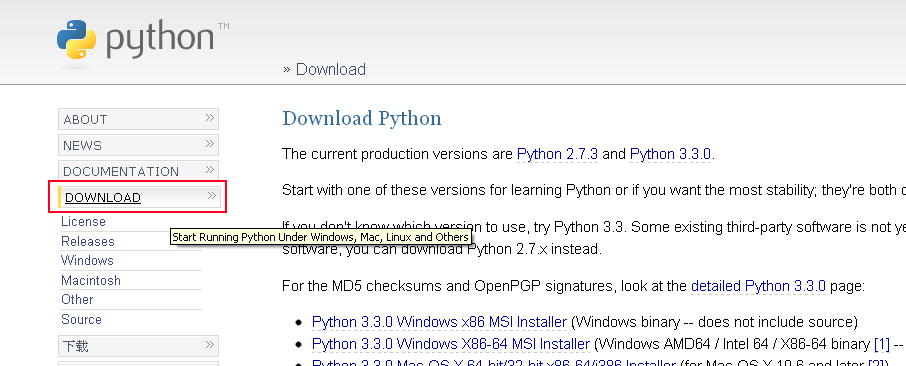Open the ABOUT menu item
Viewport: 906px width, 366px height.
click(x=139, y=119)
